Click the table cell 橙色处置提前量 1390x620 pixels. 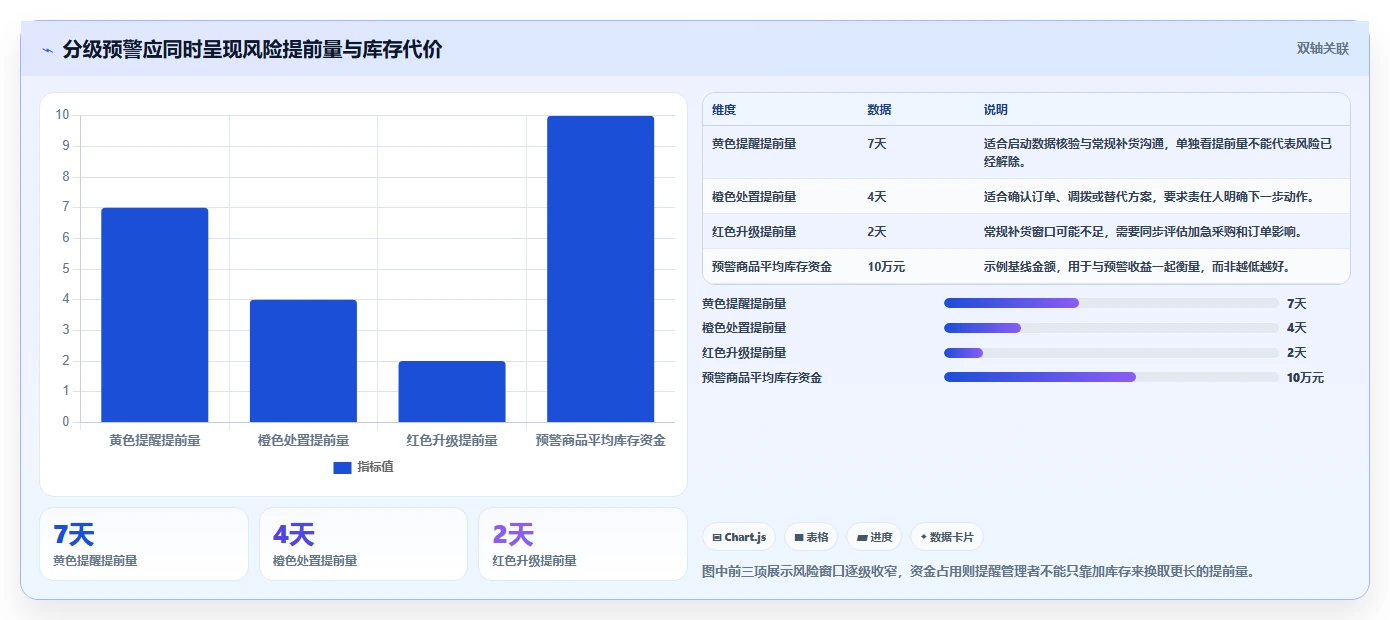(754, 197)
